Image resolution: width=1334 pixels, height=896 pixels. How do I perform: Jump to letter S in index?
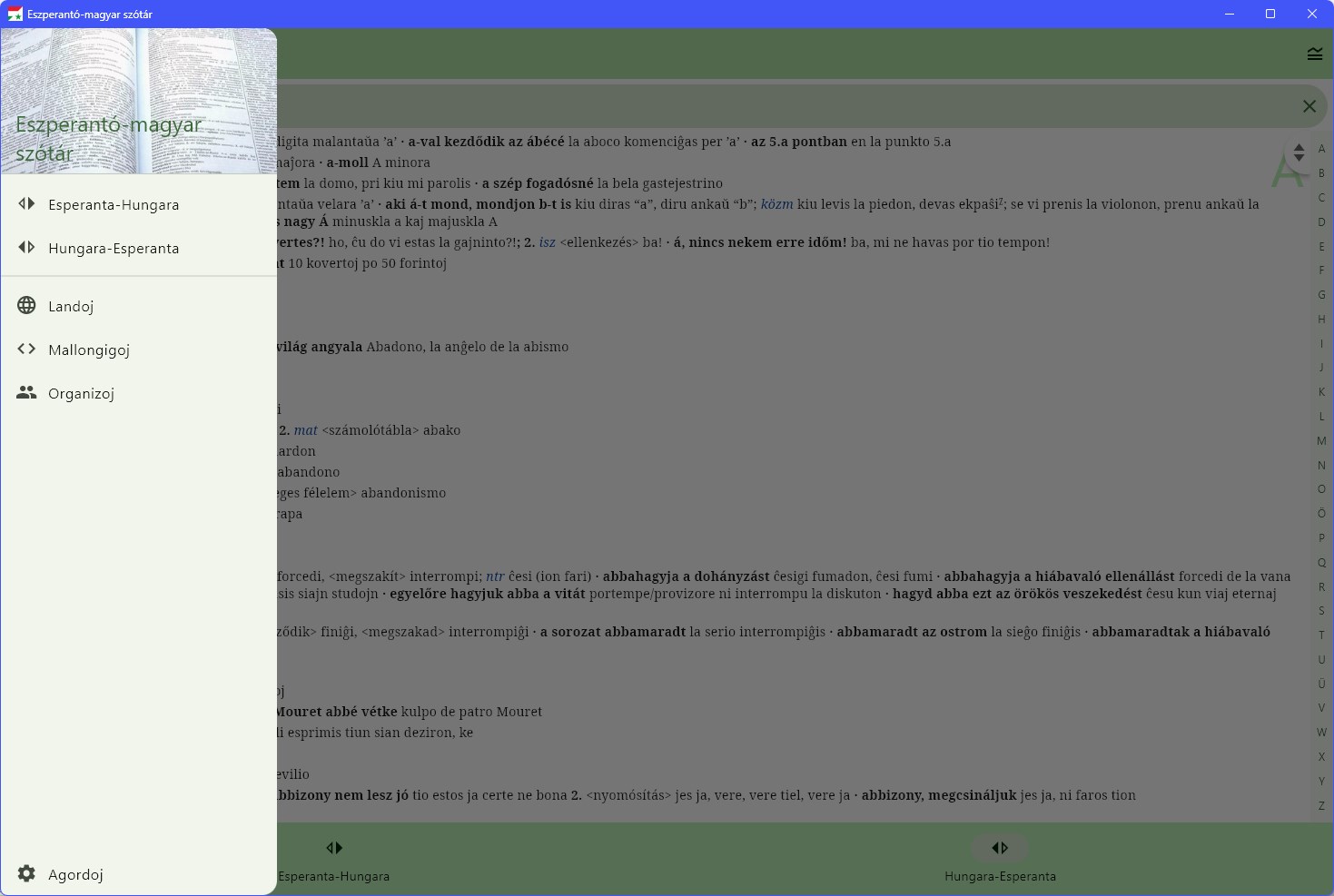1321,611
